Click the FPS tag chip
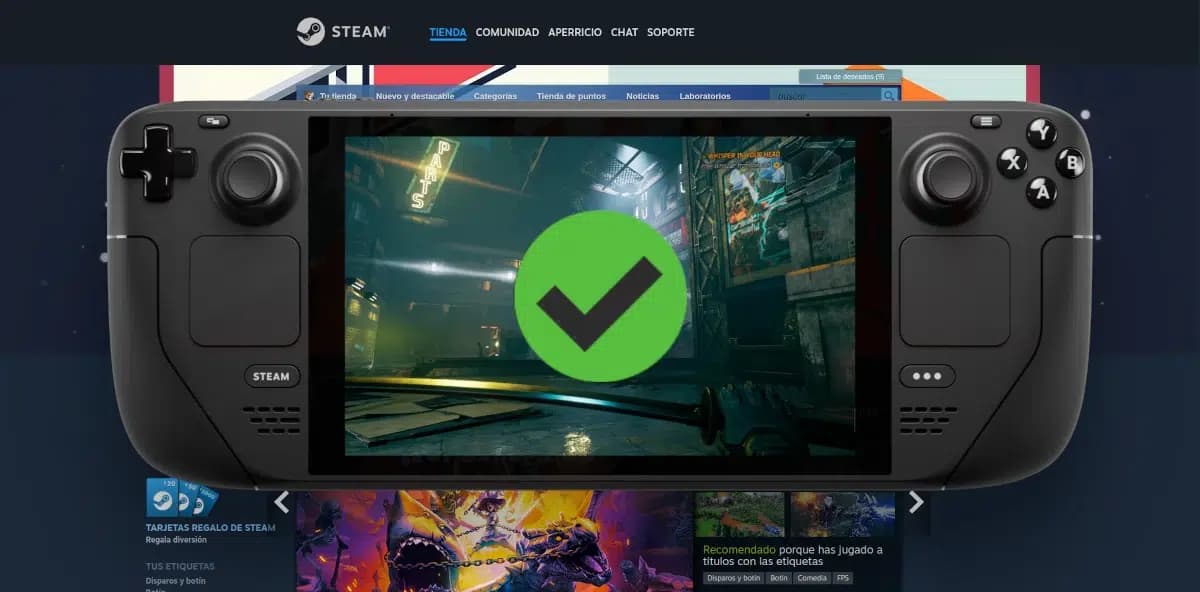The image size is (1200, 592). point(843,578)
